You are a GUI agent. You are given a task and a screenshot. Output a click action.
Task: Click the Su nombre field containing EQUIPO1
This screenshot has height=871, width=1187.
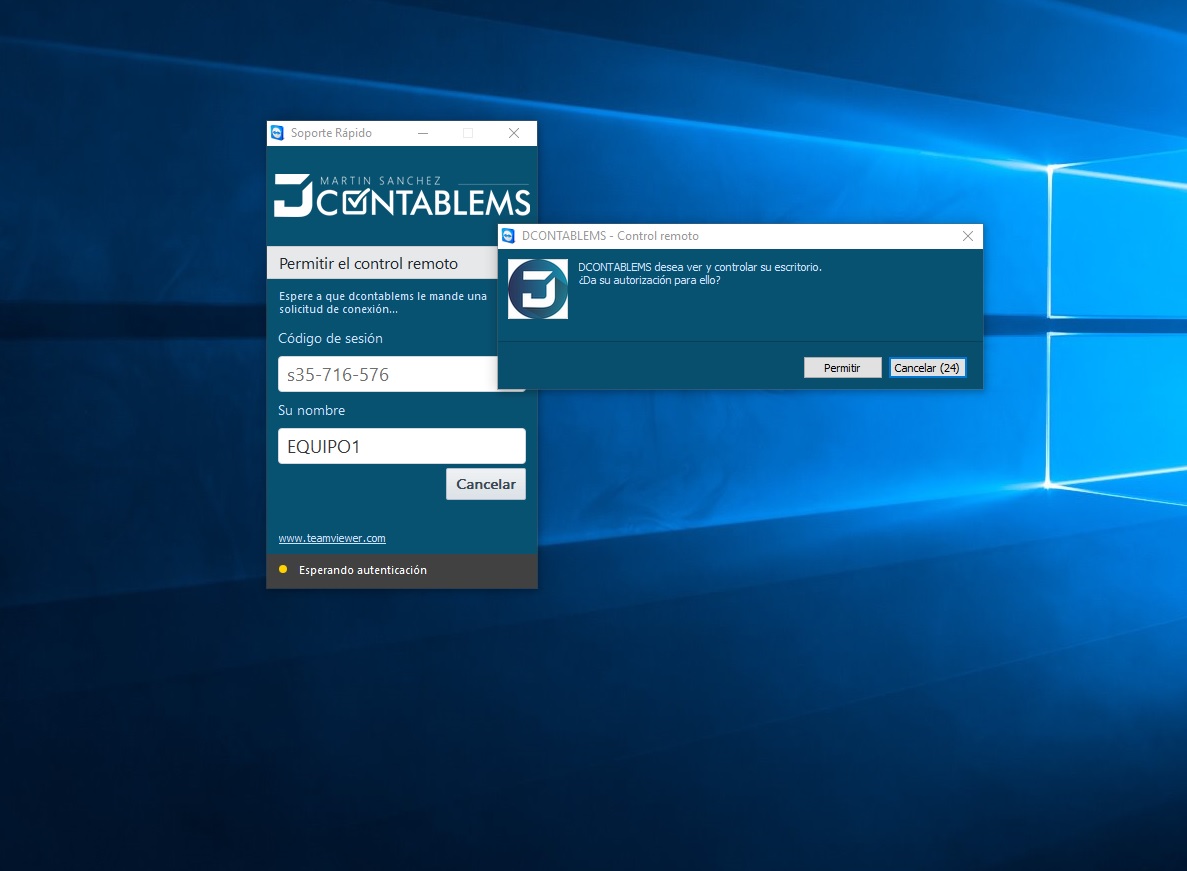pyautogui.click(x=401, y=446)
